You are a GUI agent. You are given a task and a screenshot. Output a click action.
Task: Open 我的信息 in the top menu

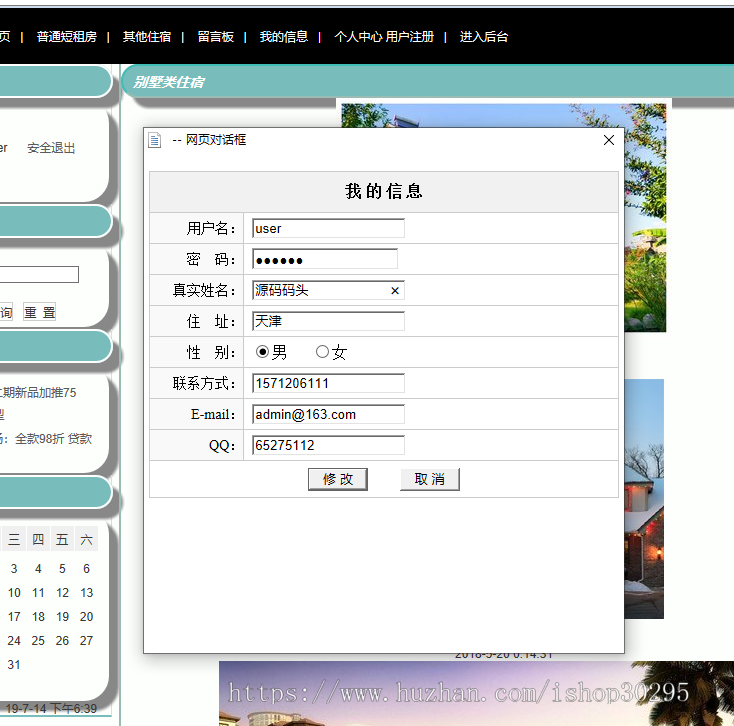click(x=284, y=37)
